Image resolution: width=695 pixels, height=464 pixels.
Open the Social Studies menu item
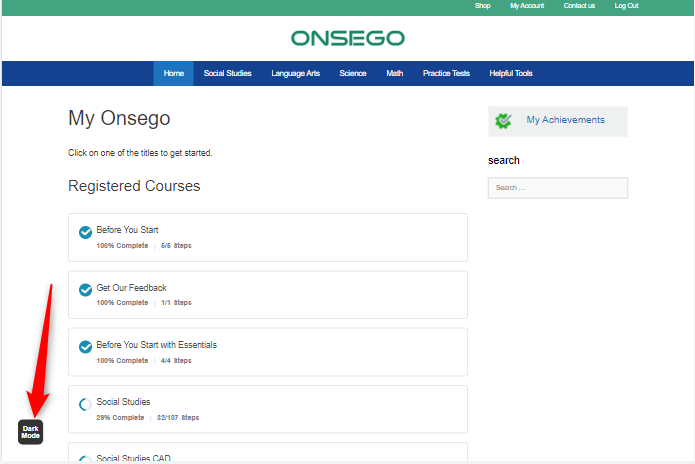(227, 74)
